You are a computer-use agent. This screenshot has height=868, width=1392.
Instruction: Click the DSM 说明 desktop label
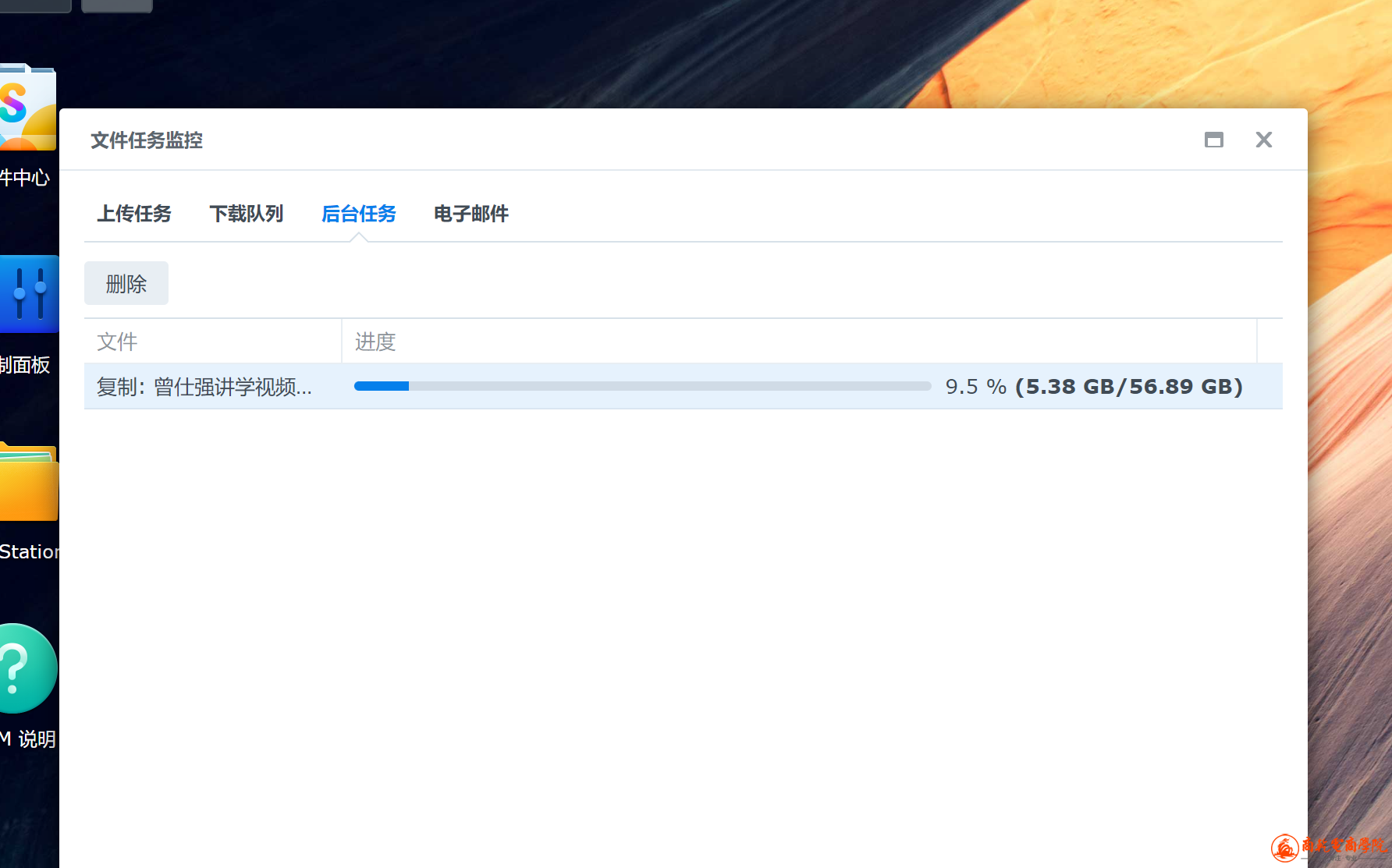pyautogui.click(x=29, y=739)
